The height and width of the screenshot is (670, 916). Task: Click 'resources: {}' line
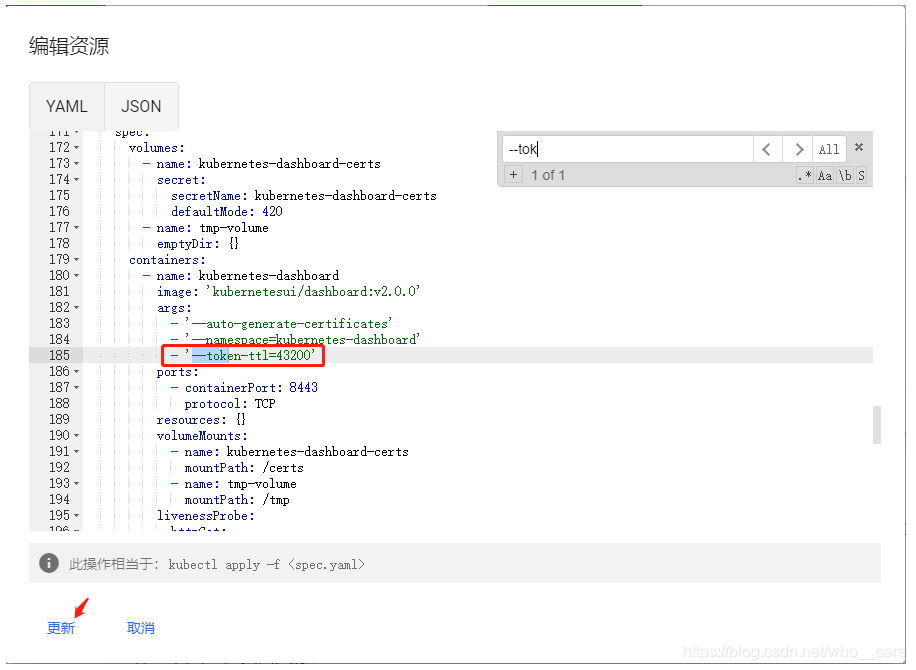pos(202,419)
